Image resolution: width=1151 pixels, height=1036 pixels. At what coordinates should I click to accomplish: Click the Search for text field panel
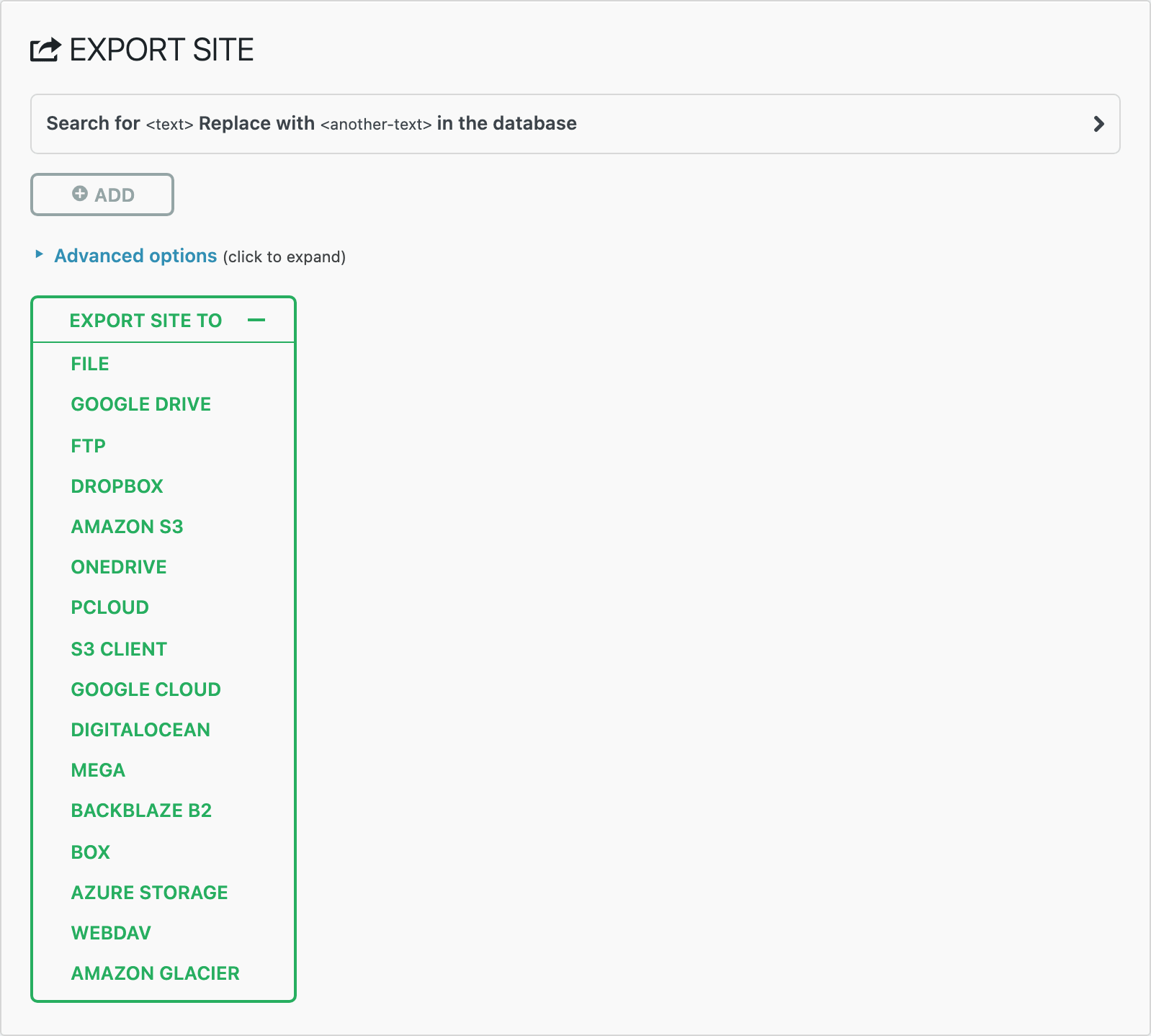tap(575, 124)
